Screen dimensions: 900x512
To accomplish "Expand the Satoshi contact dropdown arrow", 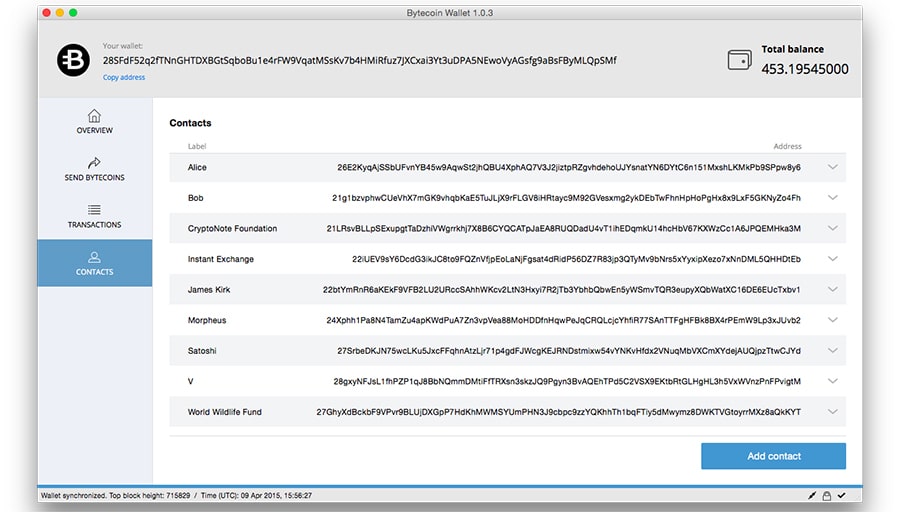I will [x=832, y=351].
